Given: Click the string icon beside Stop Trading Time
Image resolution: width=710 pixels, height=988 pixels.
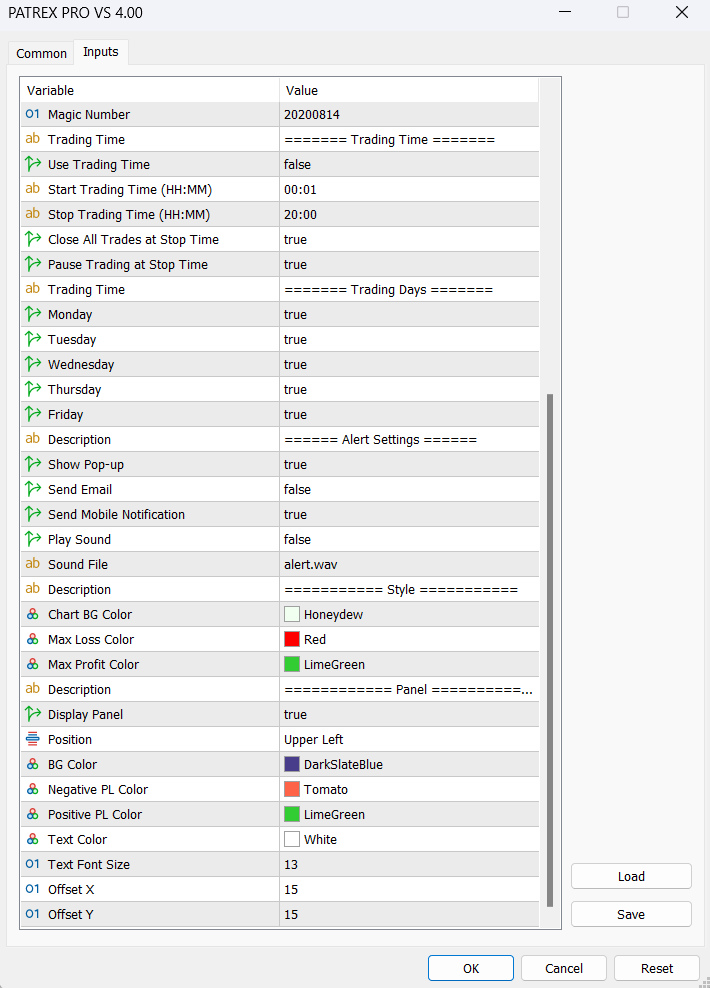Looking at the screenshot, I should pyautogui.click(x=33, y=214).
